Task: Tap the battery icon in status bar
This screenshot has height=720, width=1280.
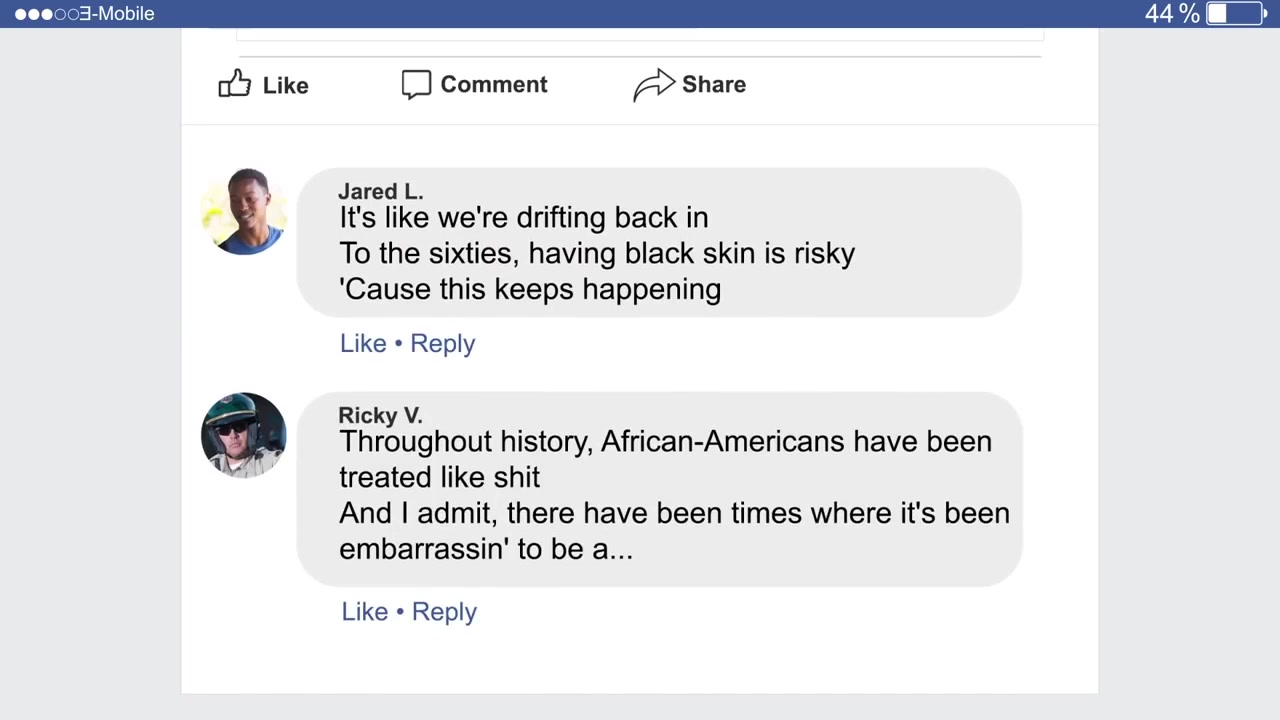Action: point(1237,13)
